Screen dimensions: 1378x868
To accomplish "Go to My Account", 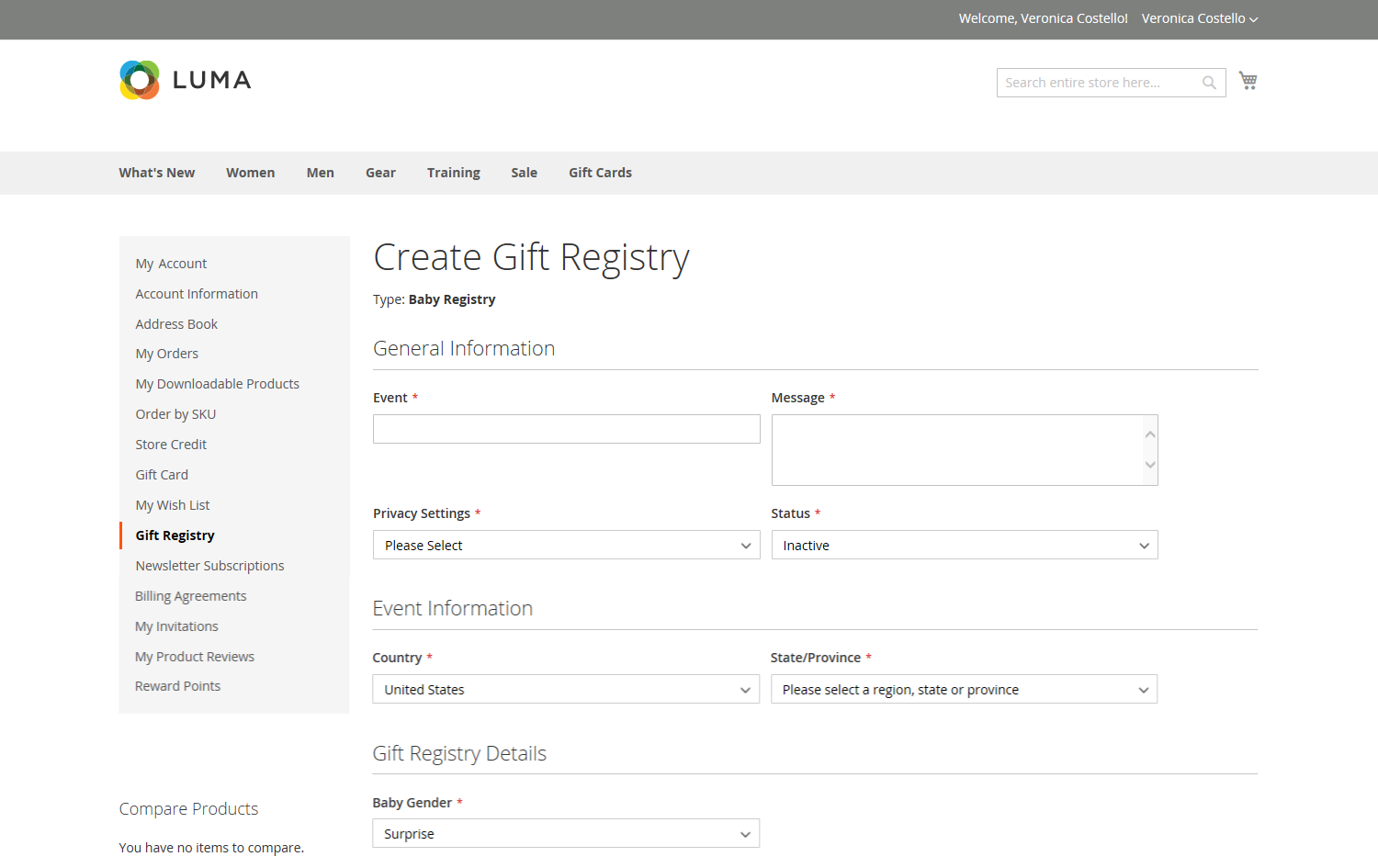I will pos(171,264).
